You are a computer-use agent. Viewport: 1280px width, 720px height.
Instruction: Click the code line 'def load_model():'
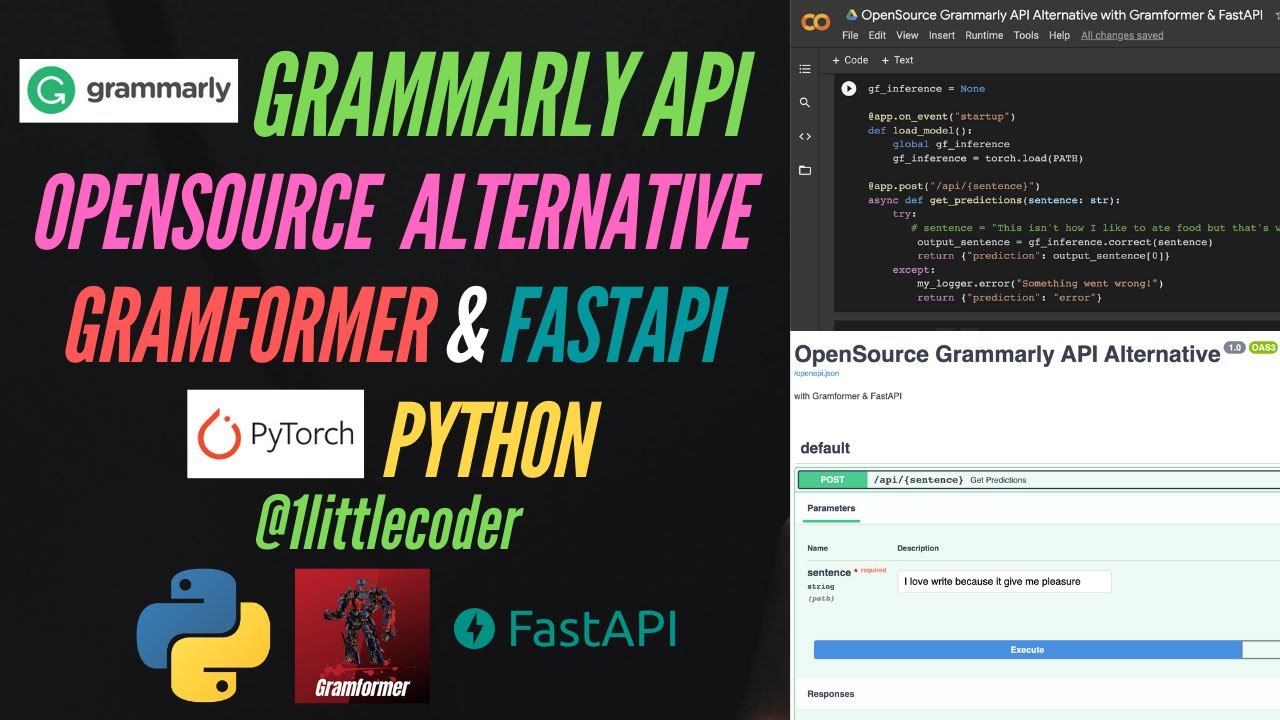[918, 131]
